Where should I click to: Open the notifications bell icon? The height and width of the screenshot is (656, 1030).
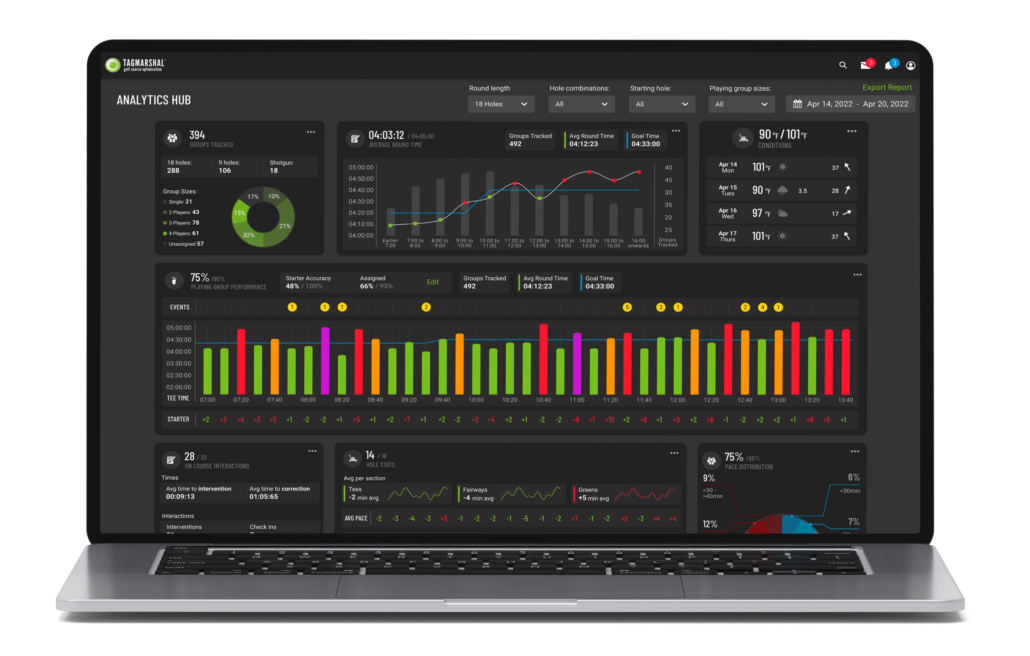coord(888,66)
